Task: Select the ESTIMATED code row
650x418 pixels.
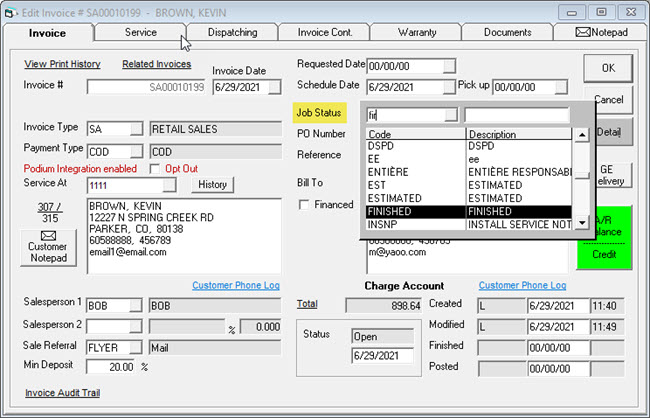Action: [x=469, y=198]
